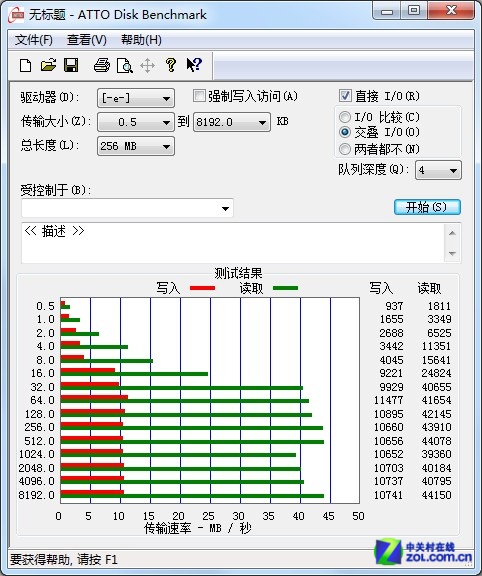The width and height of the screenshot is (482, 576).
Task: Open the 帮助(H) menu
Action: pyautogui.click(x=141, y=40)
